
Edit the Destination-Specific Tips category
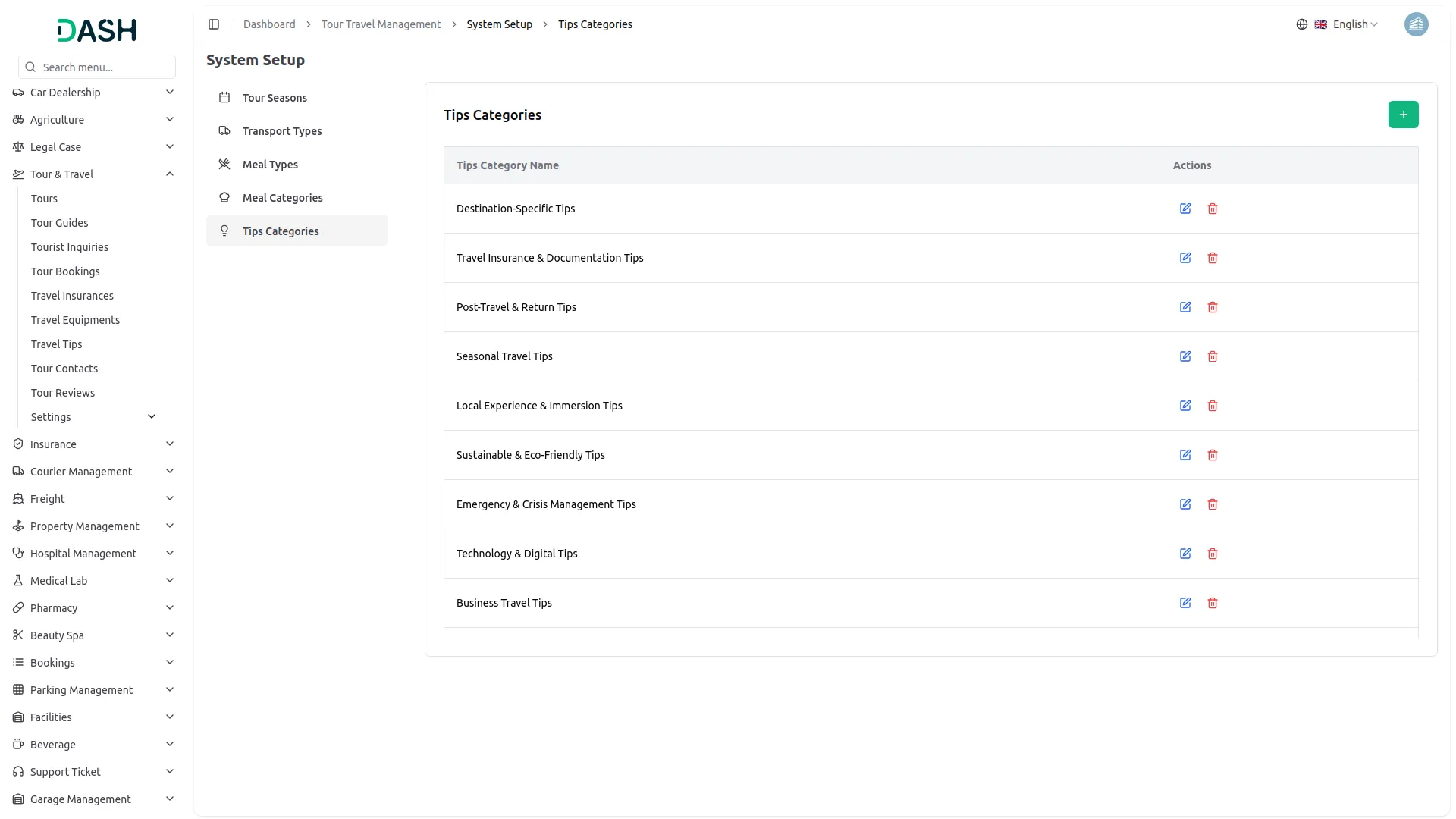[1185, 209]
